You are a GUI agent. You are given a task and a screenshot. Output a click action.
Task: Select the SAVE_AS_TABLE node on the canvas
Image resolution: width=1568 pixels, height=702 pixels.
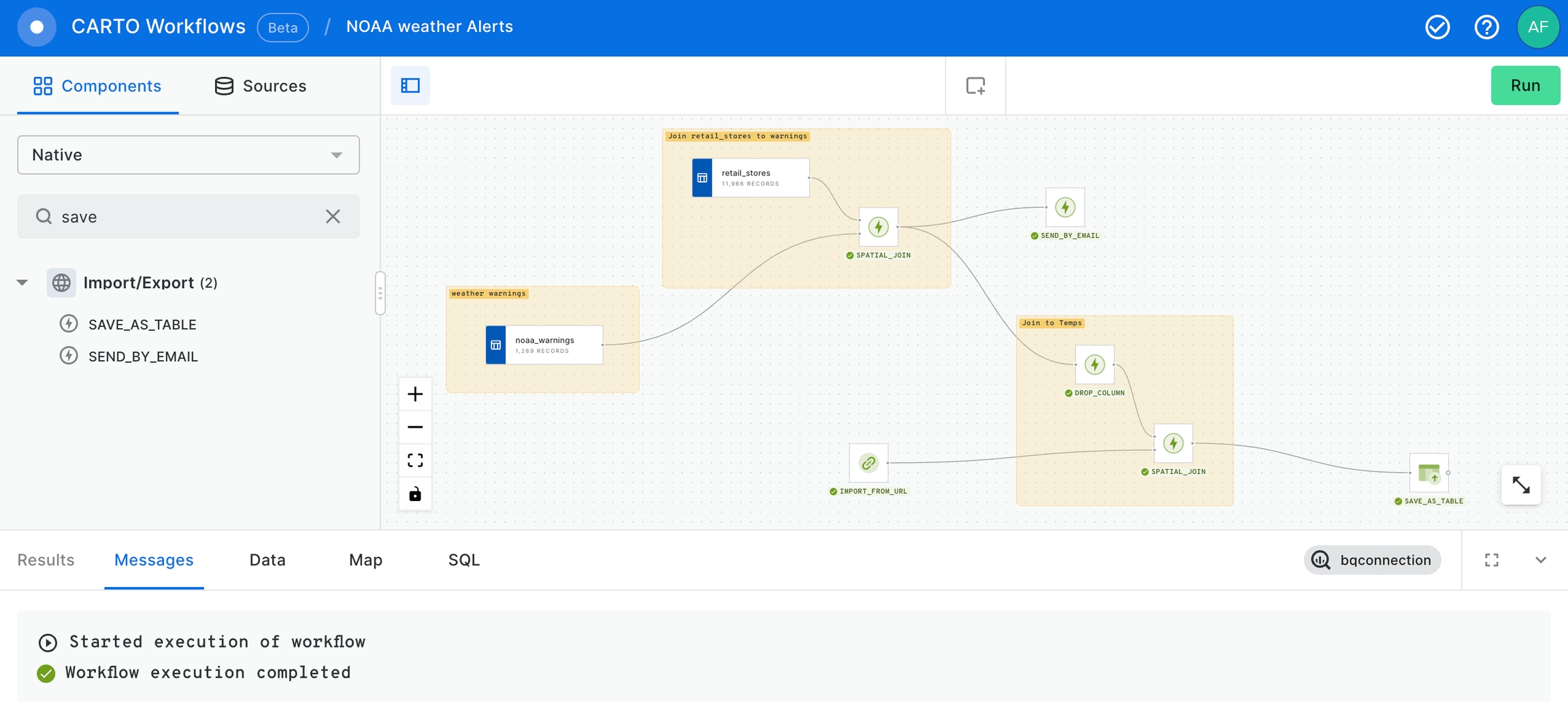point(1428,473)
